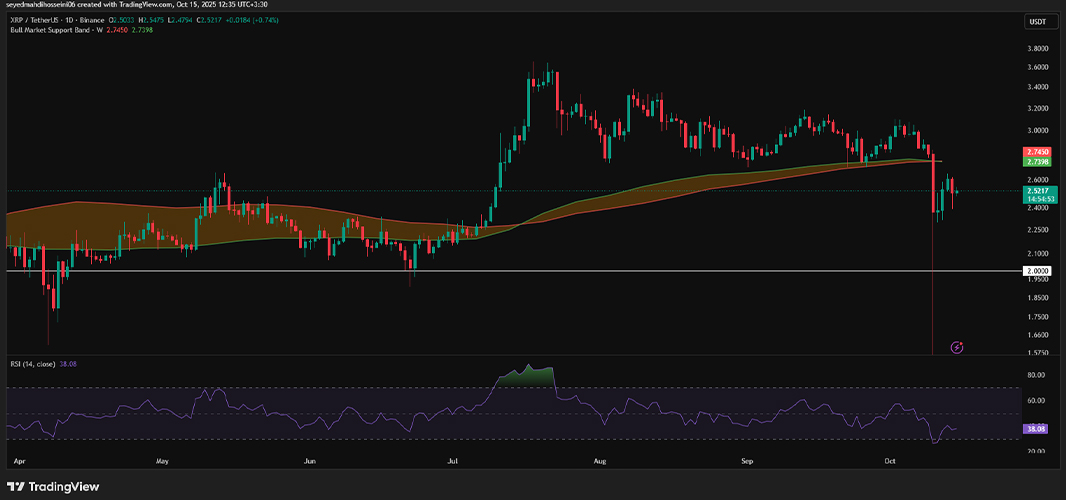The width and height of the screenshot is (1066, 500).
Task: Click the TradingView logo icon
Action: tap(16, 486)
